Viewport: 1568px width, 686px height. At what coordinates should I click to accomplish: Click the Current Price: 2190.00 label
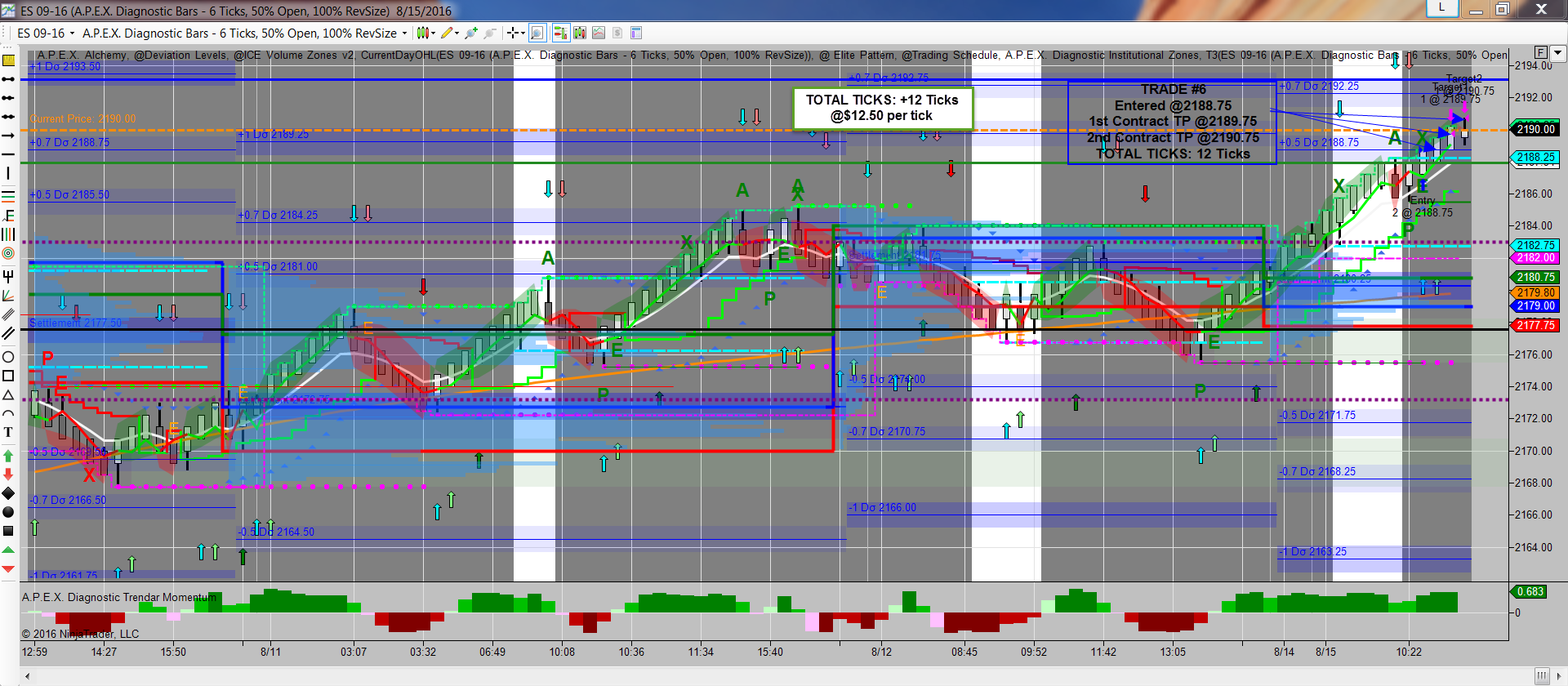(83, 119)
